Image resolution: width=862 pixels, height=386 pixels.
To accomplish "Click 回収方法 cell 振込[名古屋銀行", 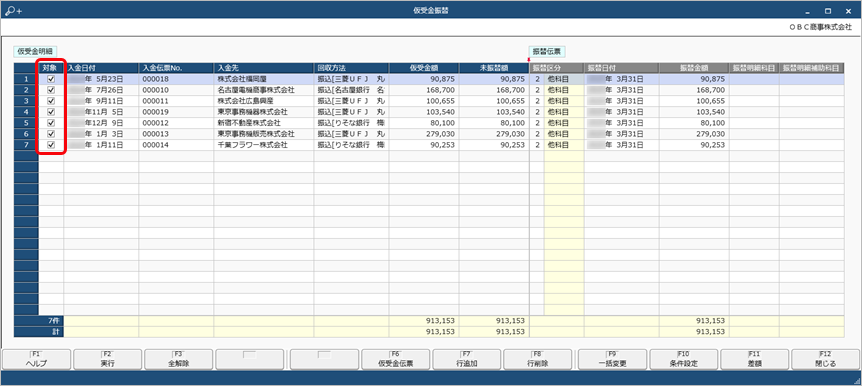I will point(351,90).
